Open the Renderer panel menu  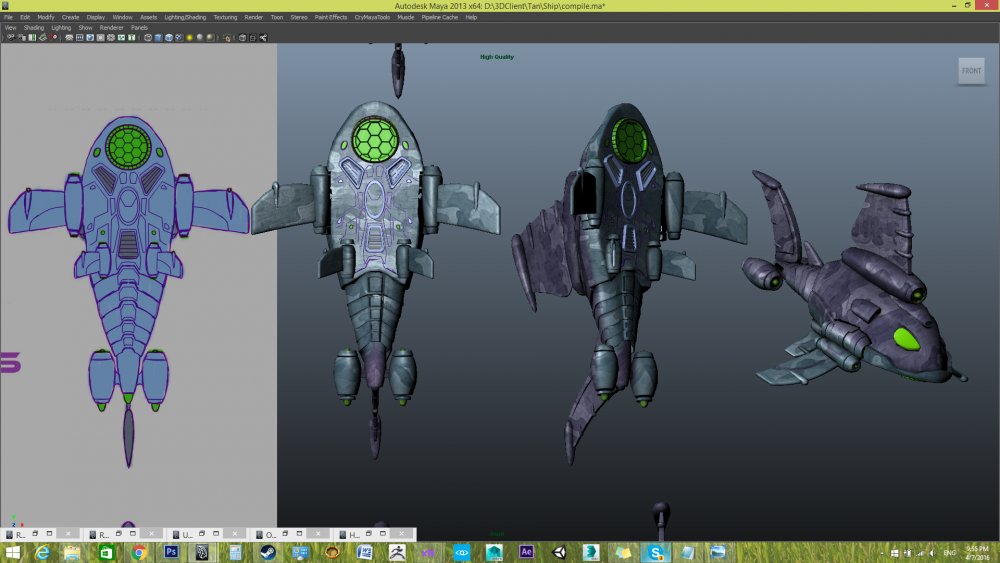click(x=112, y=28)
